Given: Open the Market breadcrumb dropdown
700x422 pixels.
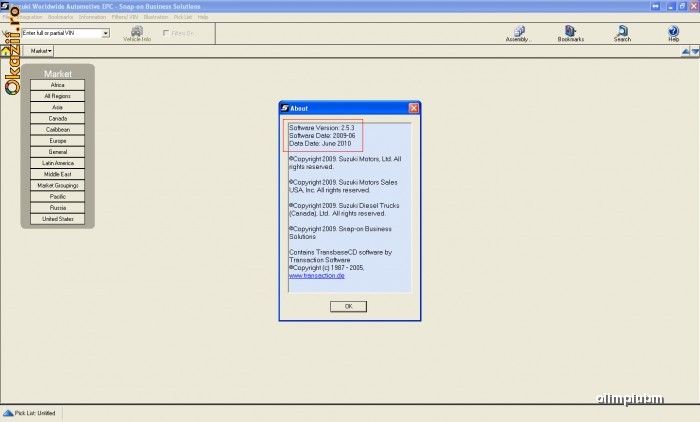Looking at the screenshot, I should [41, 51].
